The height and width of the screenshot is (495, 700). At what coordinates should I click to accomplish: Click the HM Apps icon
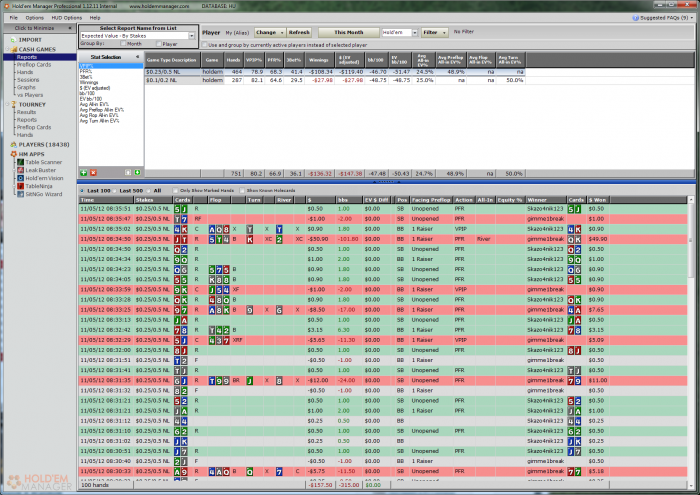tap(13, 154)
